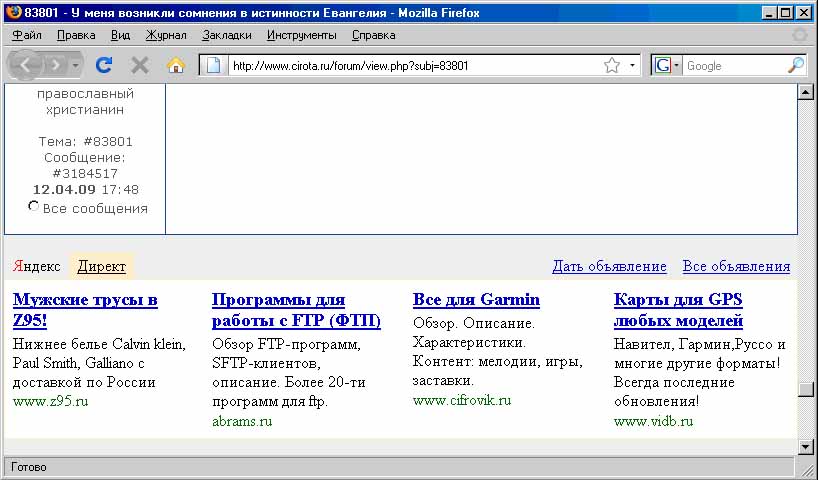
Task: Follow the Дать объявление link
Action: (609, 267)
